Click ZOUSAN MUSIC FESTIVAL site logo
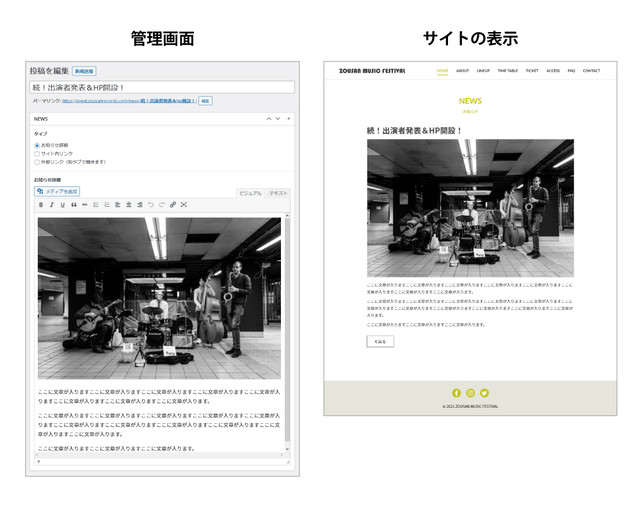 point(372,71)
